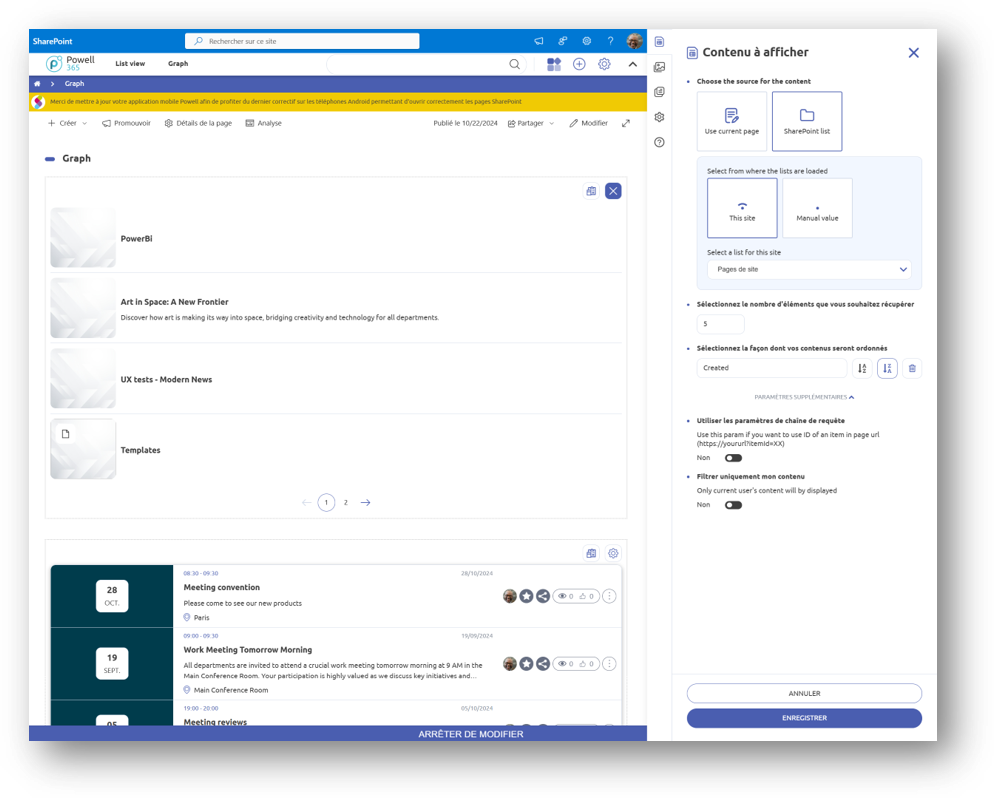Go to page 2 of the list

click(x=345, y=503)
